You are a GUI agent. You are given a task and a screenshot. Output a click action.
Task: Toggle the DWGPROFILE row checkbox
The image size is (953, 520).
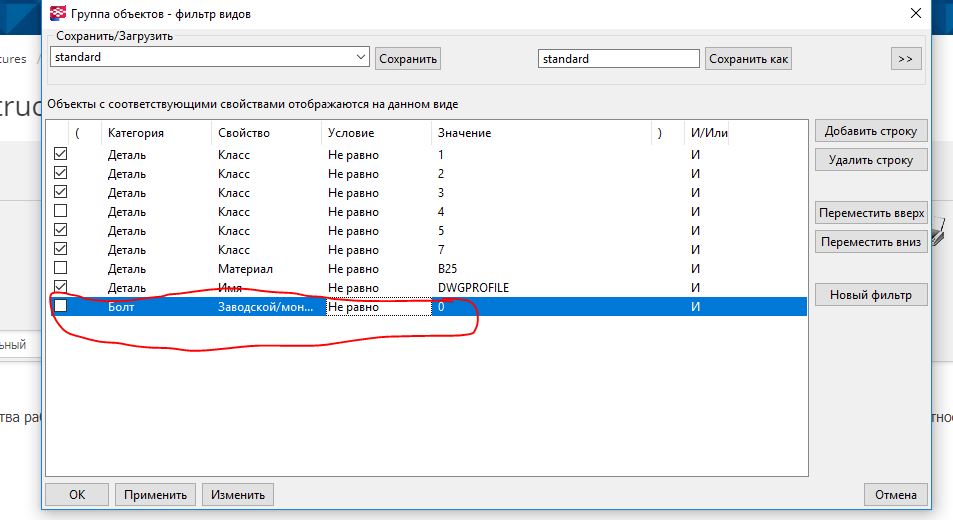(x=60, y=287)
